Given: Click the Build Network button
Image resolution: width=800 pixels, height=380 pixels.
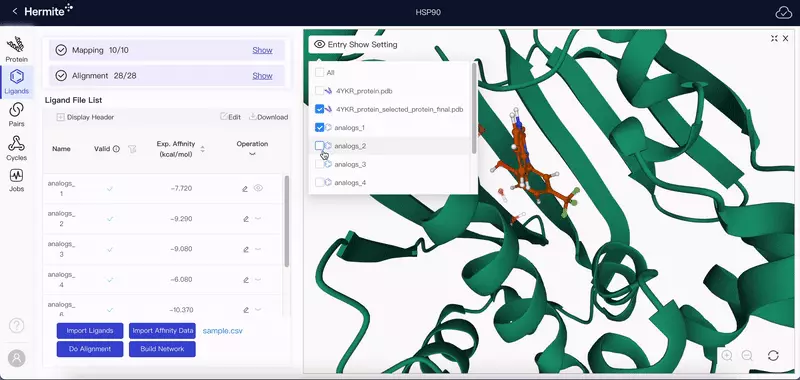Looking at the screenshot, I should pos(162,349).
